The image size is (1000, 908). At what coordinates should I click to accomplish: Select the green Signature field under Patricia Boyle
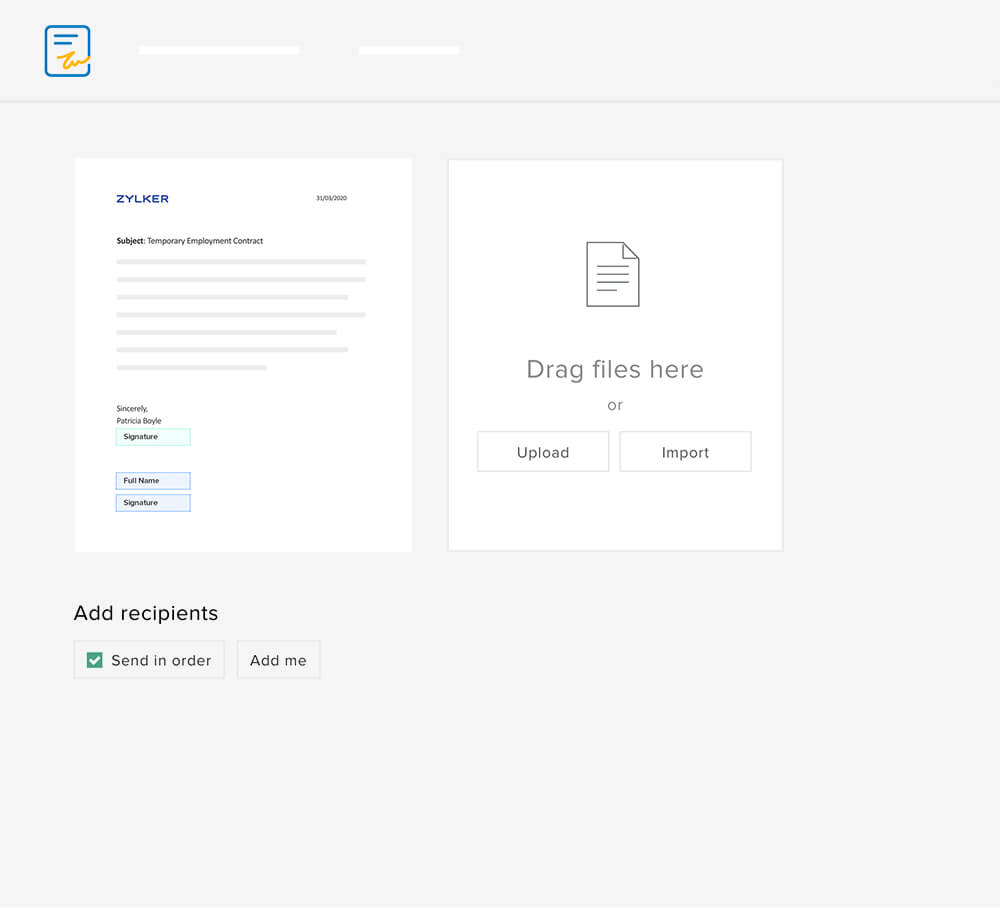click(153, 437)
